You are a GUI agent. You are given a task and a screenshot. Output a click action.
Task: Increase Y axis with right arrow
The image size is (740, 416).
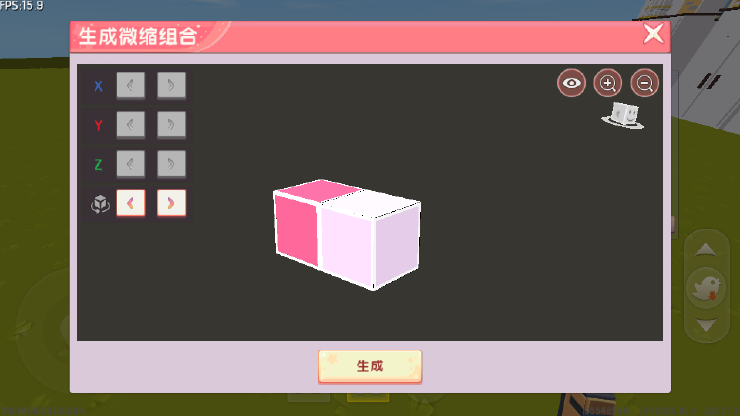(x=171, y=125)
